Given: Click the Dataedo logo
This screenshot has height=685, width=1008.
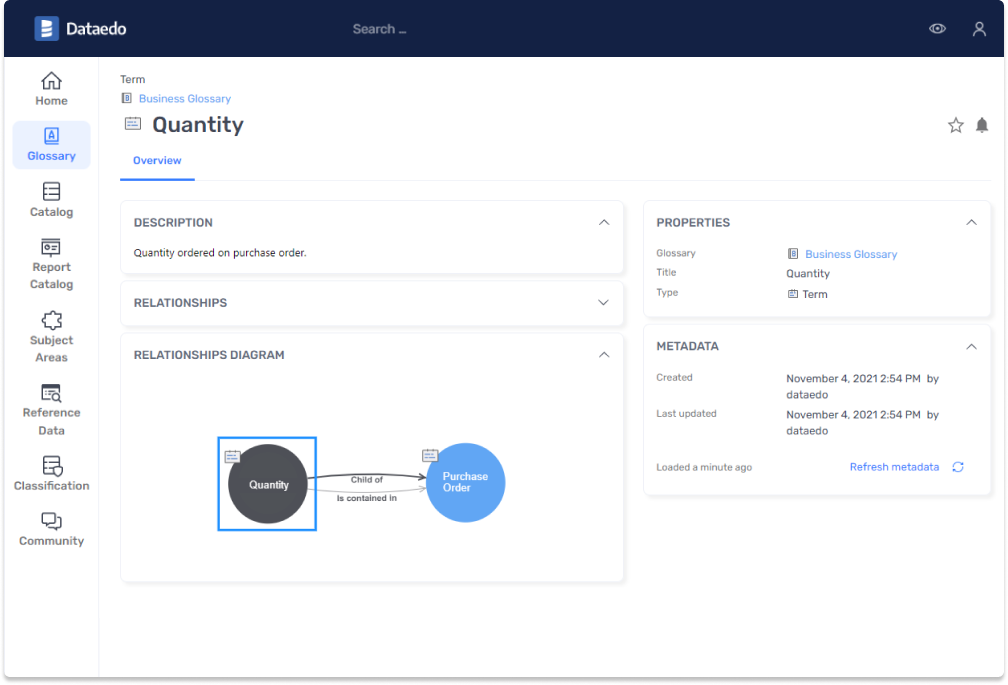Looking at the screenshot, I should pos(80,29).
